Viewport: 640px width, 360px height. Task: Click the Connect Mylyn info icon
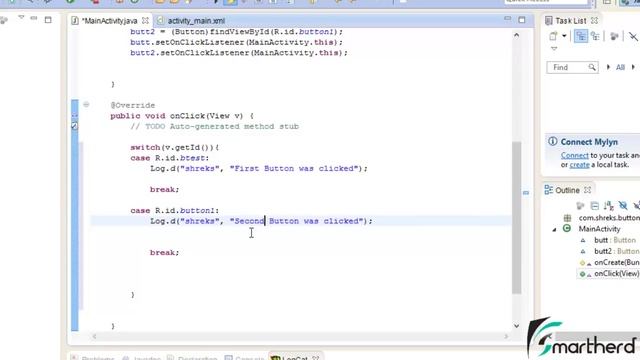click(553, 142)
